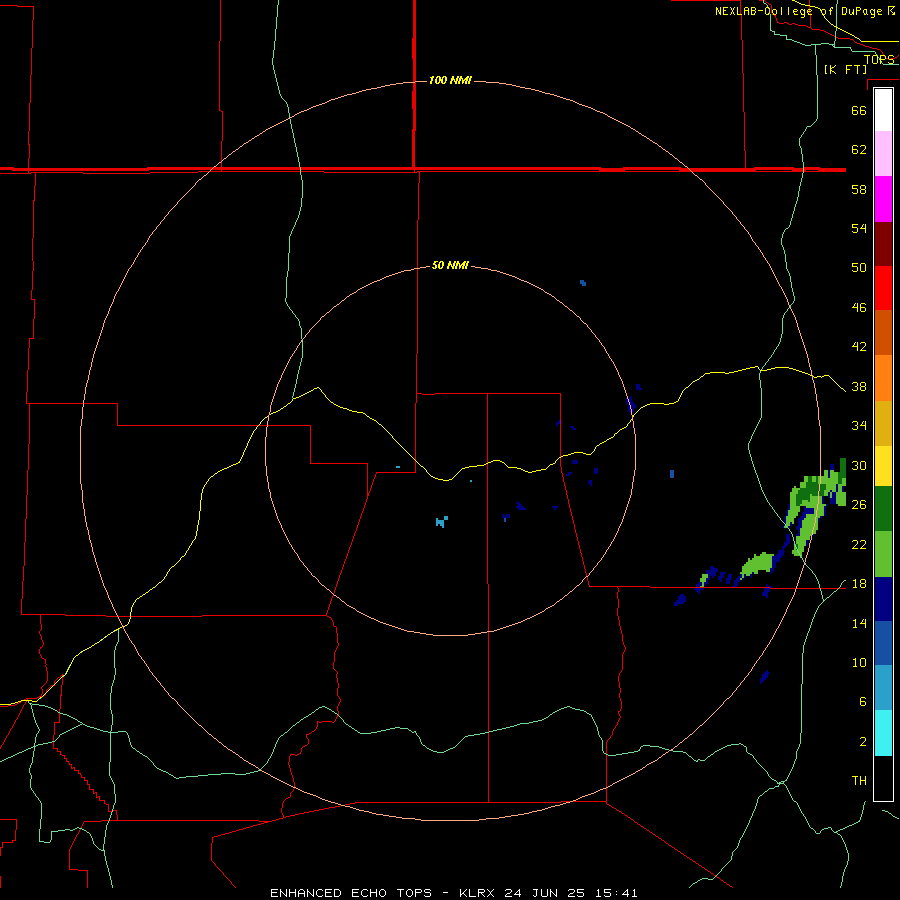The width and height of the screenshot is (900, 900).
Task: Click the legend value '18'
Action: 859,584
